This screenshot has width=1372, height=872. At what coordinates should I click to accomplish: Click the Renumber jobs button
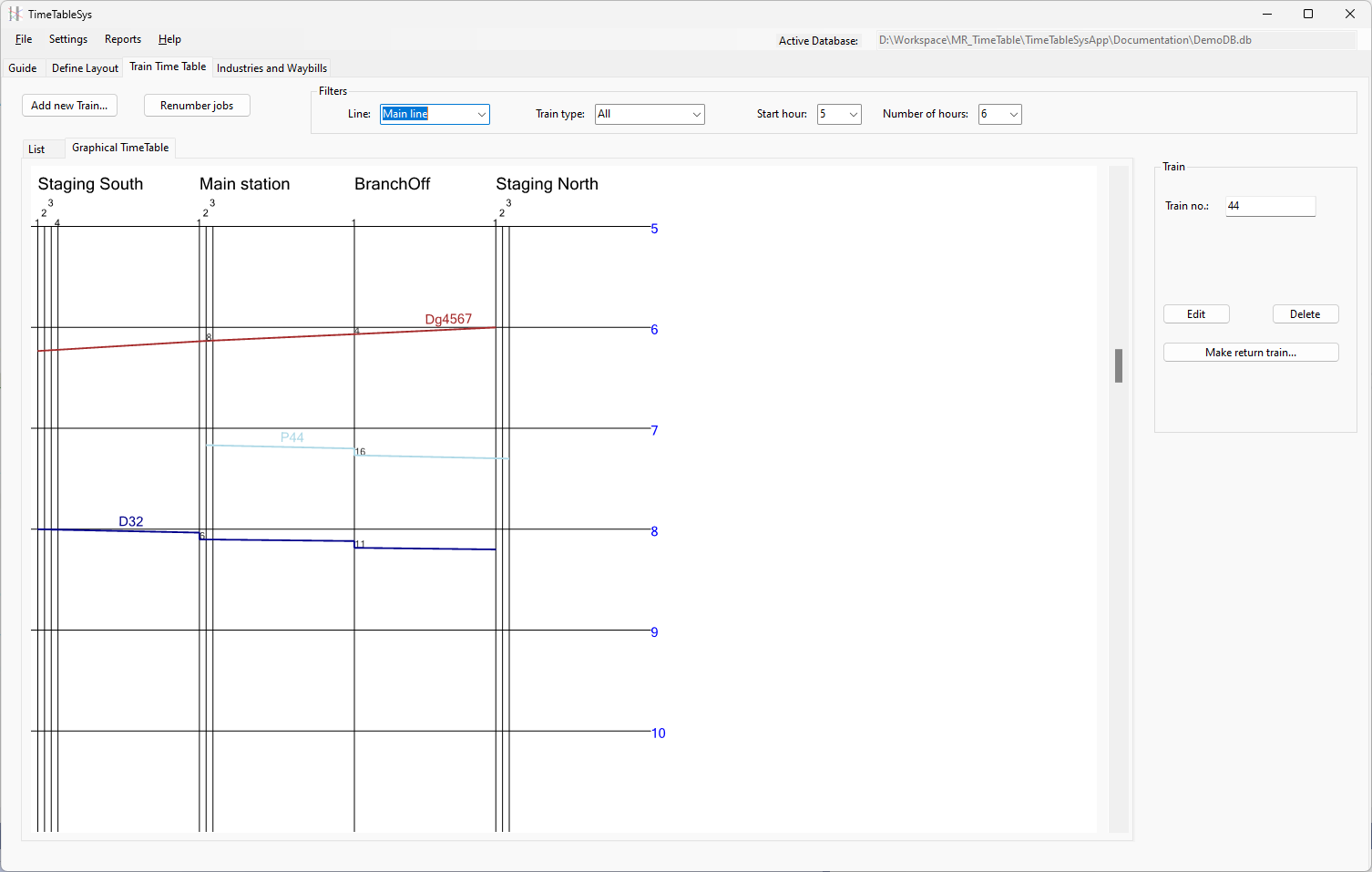pyautogui.click(x=197, y=106)
